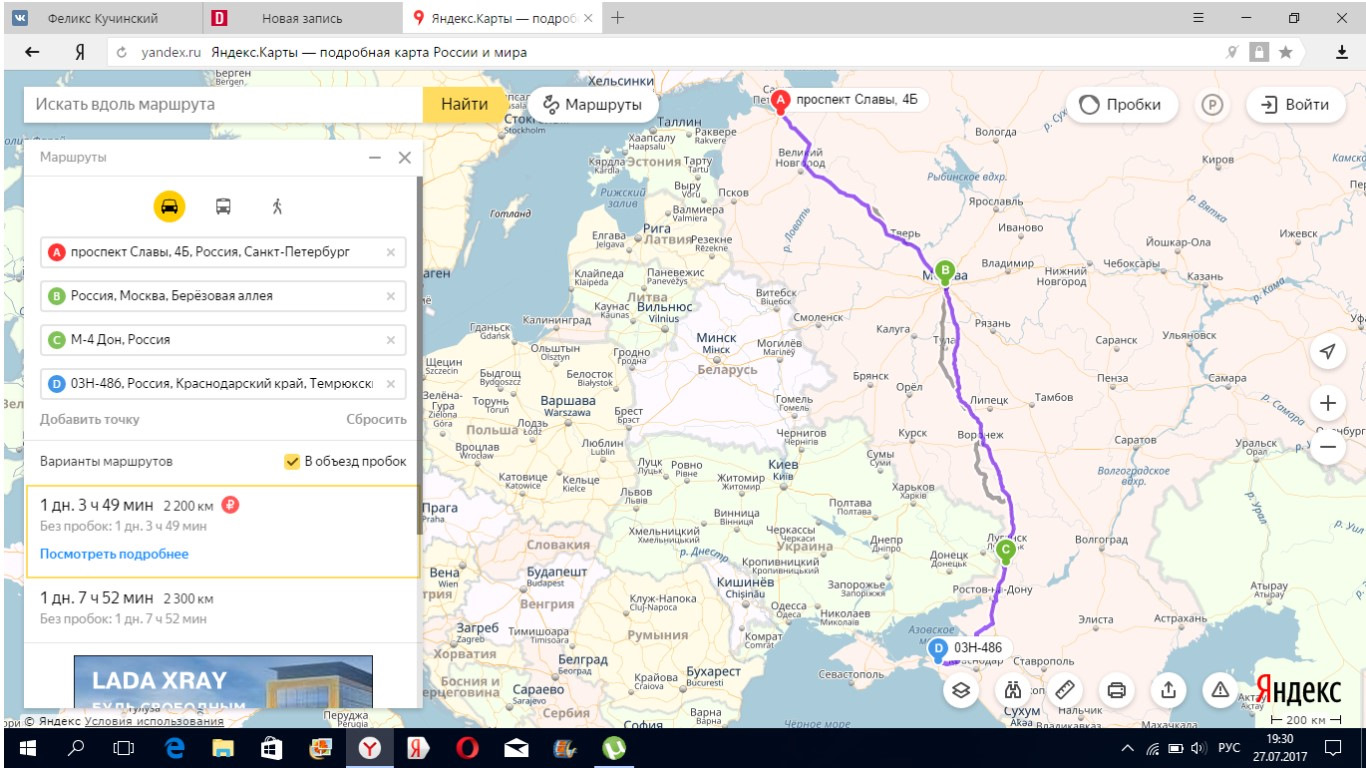Launch Edge from taskbar
1366x768 pixels.
coord(175,747)
